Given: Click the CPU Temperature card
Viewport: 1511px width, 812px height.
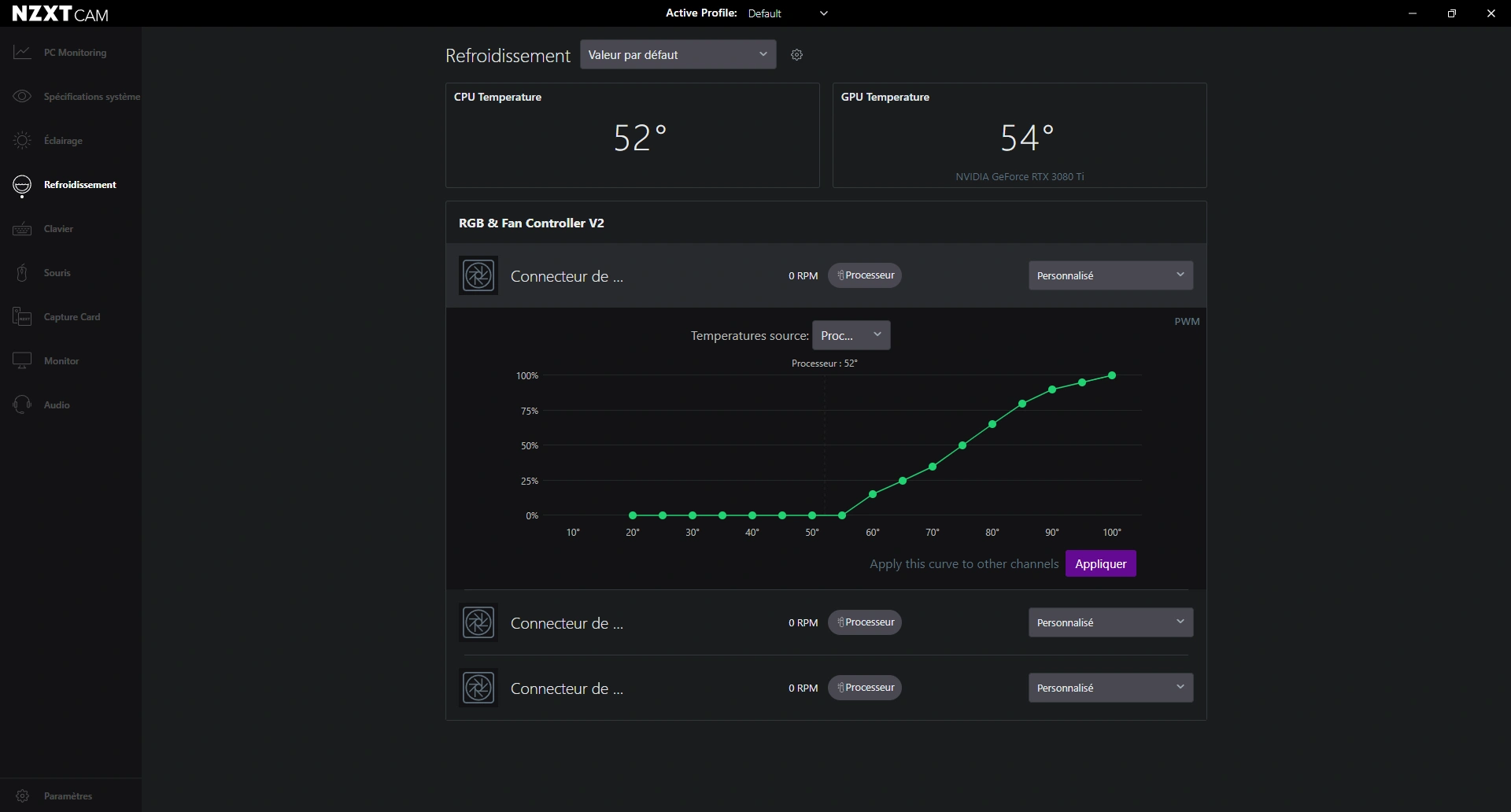Looking at the screenshot, I should point(633,135).
